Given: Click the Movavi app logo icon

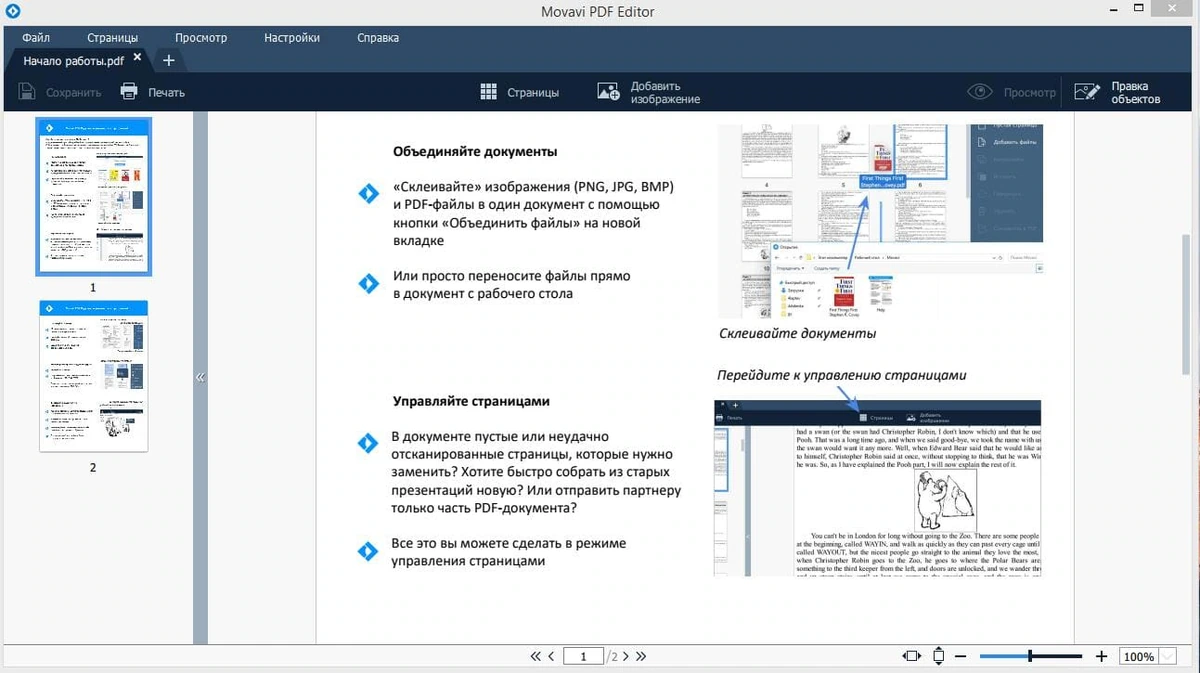Looking at the screenshot, I should (x=12, y=12).
